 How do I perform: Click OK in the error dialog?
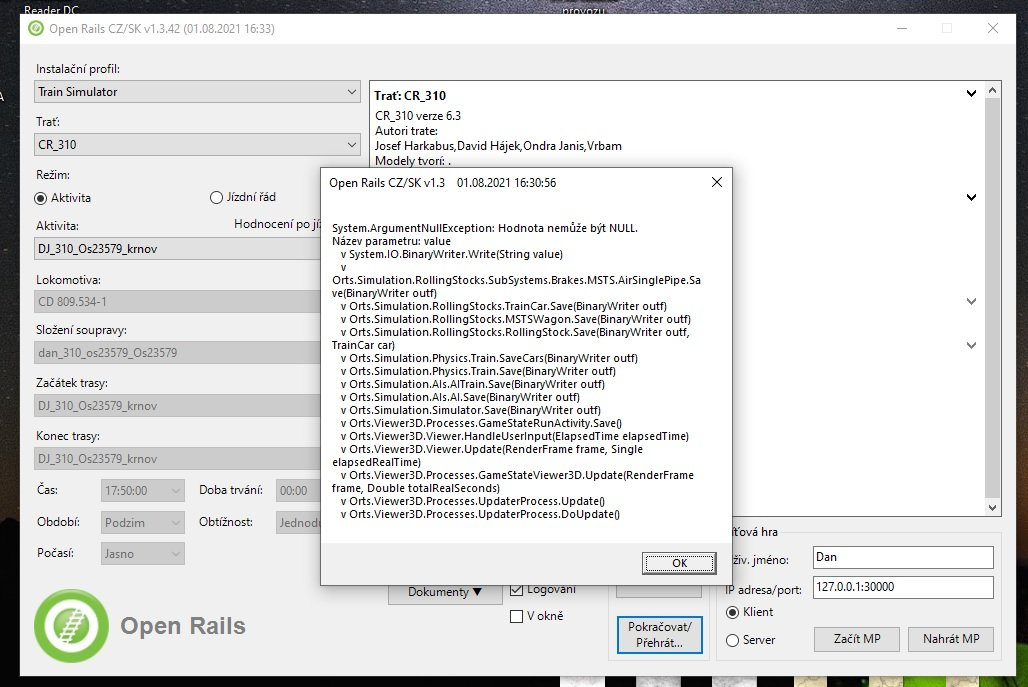(x=679, y=562)
